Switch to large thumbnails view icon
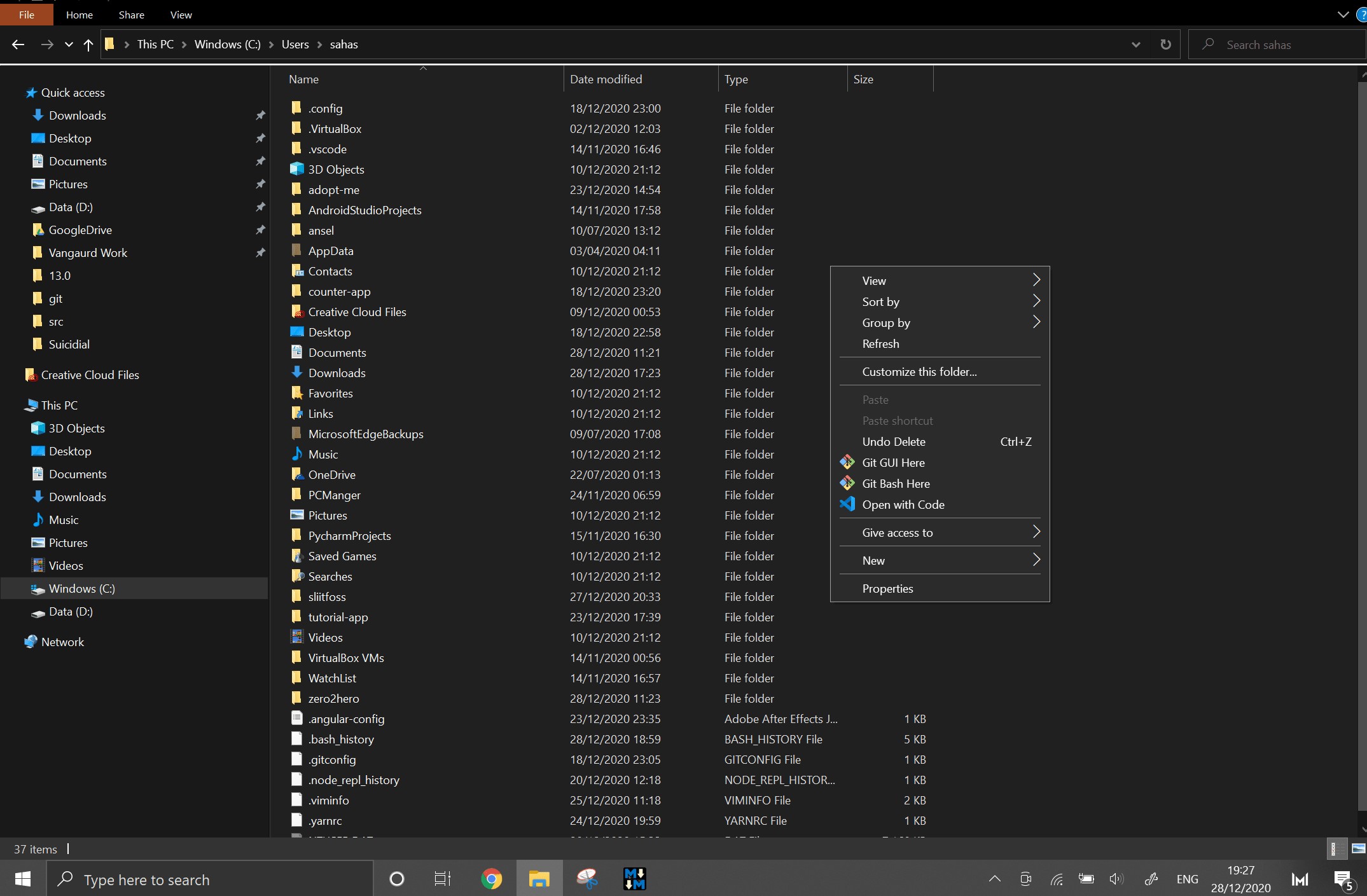The height and width of the screenshot is (896, 1367). pyautogui.click(x=1359, y=848)
